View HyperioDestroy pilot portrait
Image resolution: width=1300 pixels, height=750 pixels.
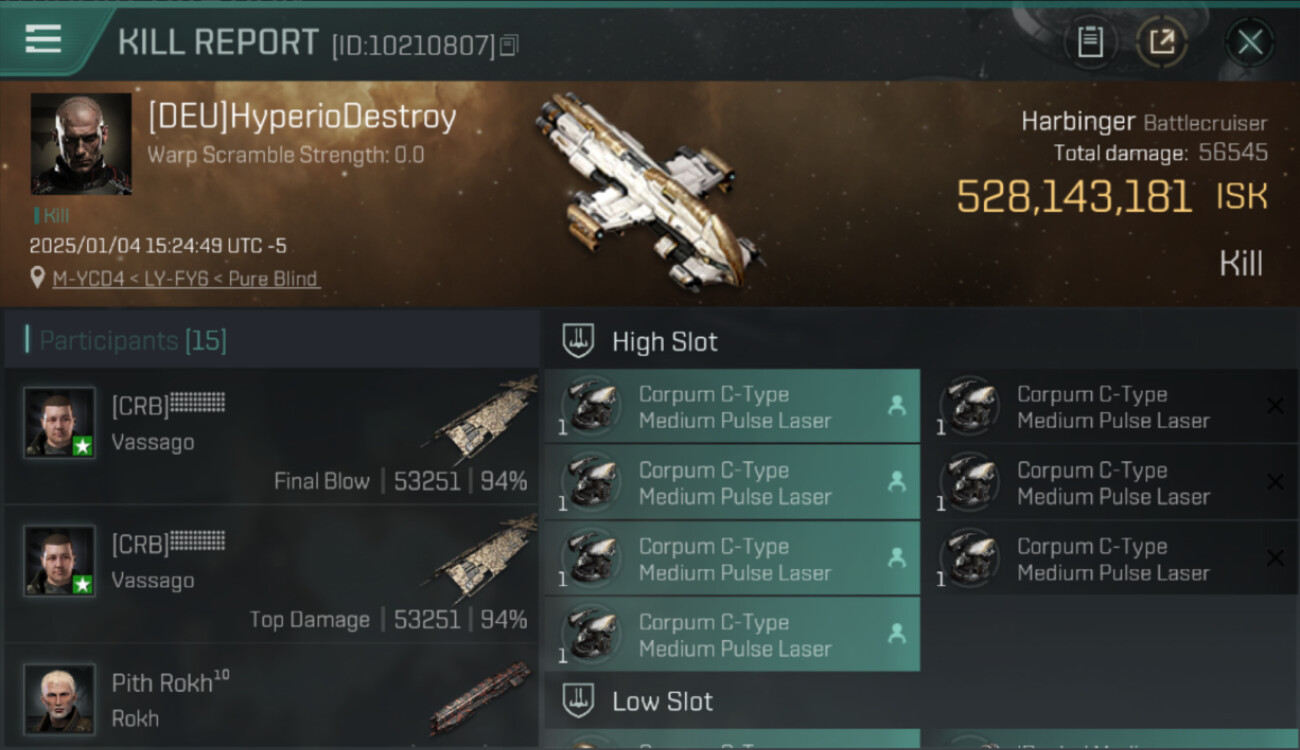click(81, 143)
